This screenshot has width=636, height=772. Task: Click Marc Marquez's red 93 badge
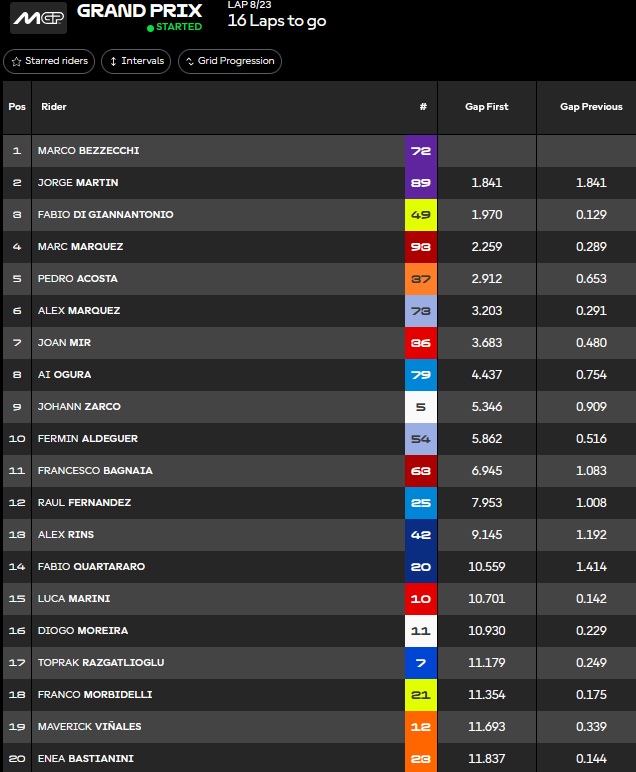click(421, 247)
